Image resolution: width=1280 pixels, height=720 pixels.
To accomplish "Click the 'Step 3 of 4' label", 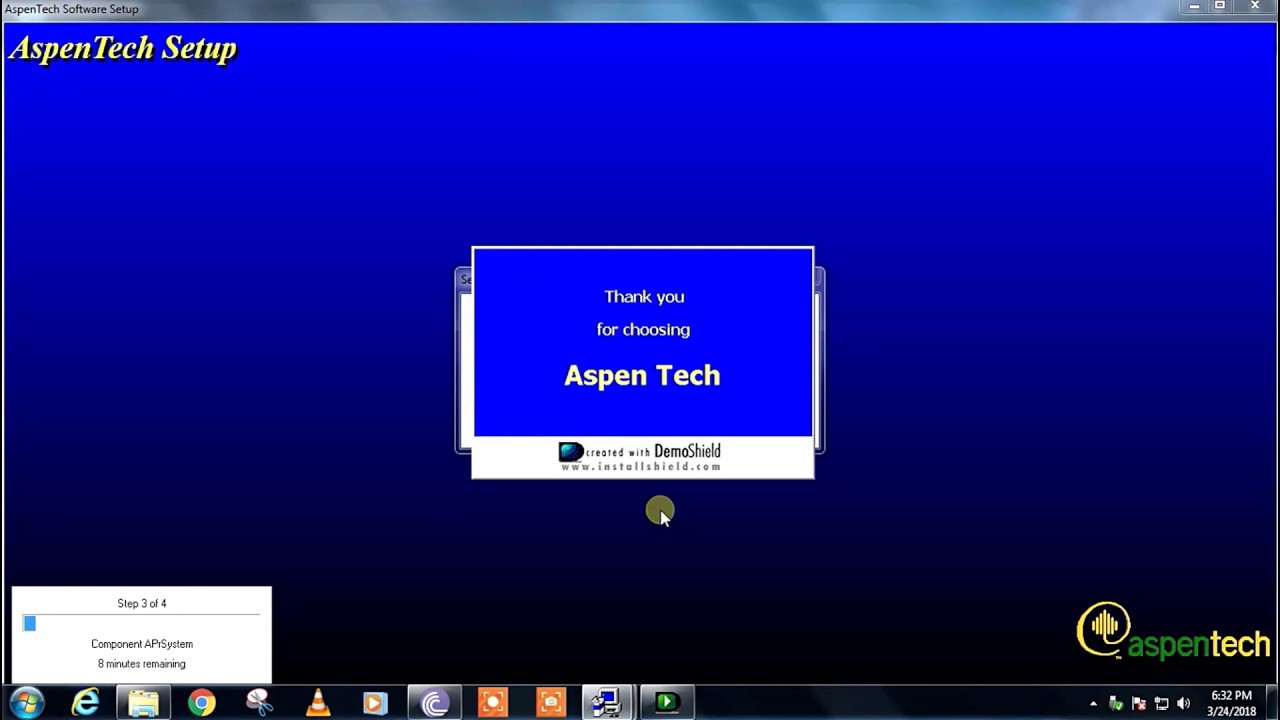I will pos(142,604).
